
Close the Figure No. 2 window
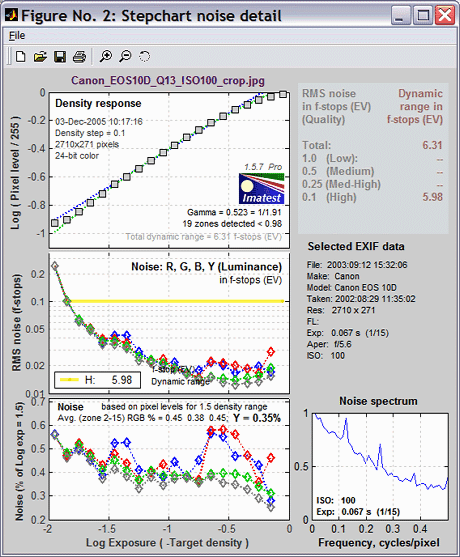445,16
